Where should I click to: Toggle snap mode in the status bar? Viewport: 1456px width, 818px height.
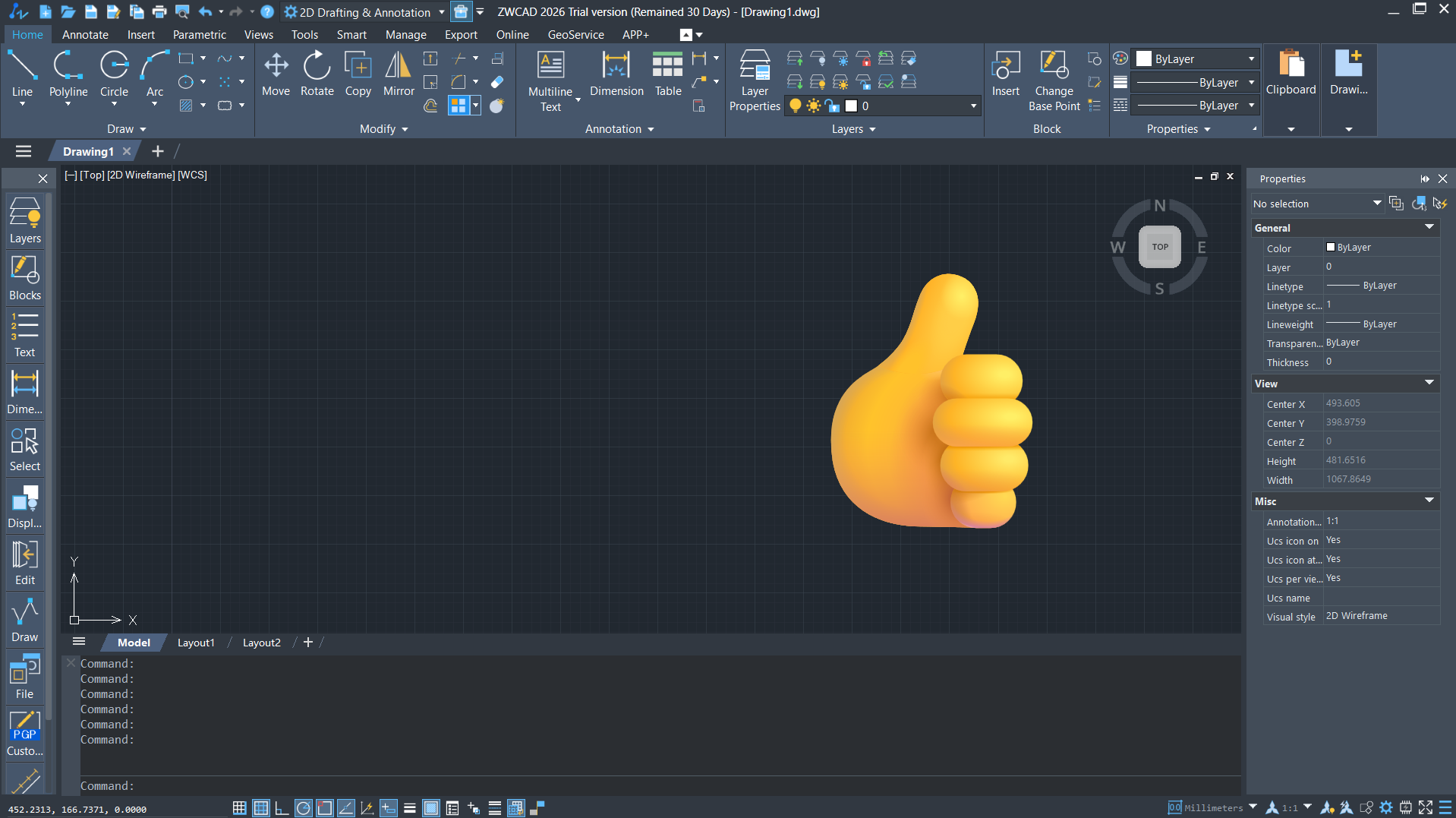(239, 808)
